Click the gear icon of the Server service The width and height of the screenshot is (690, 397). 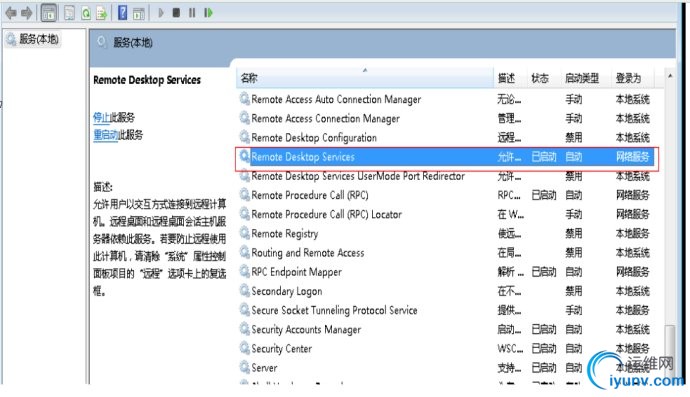[x=244, y=367]
